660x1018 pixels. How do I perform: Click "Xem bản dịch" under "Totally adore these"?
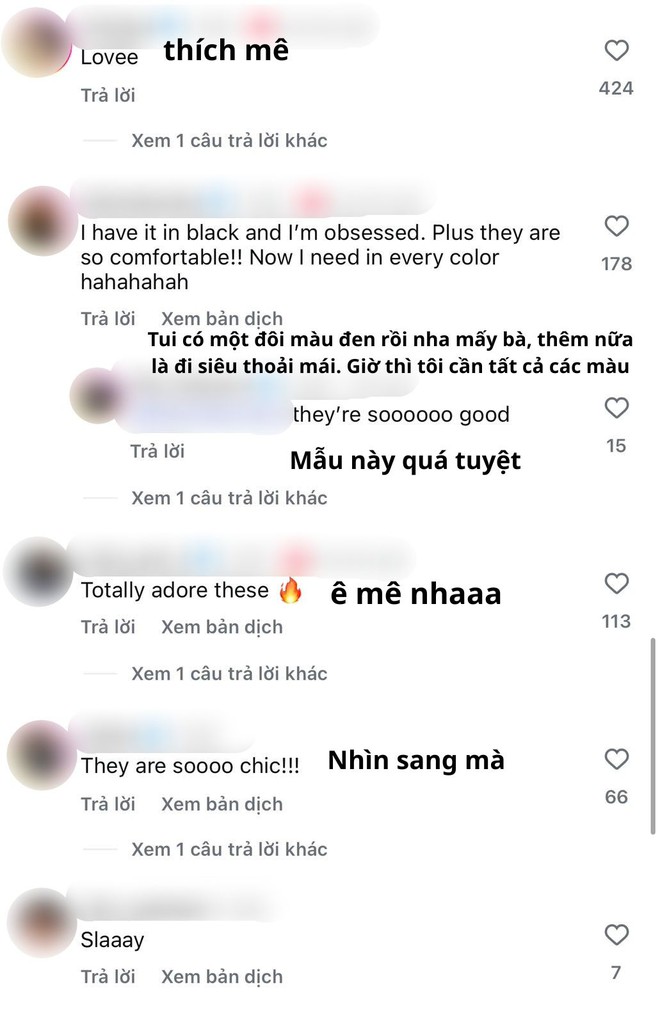222,627
